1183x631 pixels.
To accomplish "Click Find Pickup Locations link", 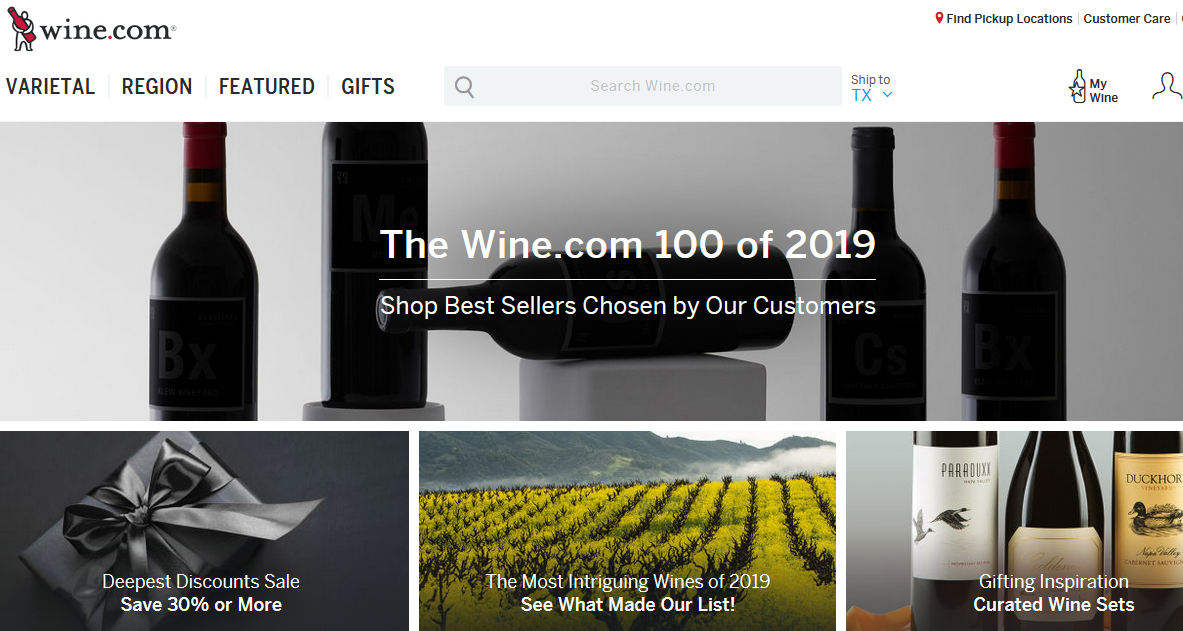I will point(1009,19).
